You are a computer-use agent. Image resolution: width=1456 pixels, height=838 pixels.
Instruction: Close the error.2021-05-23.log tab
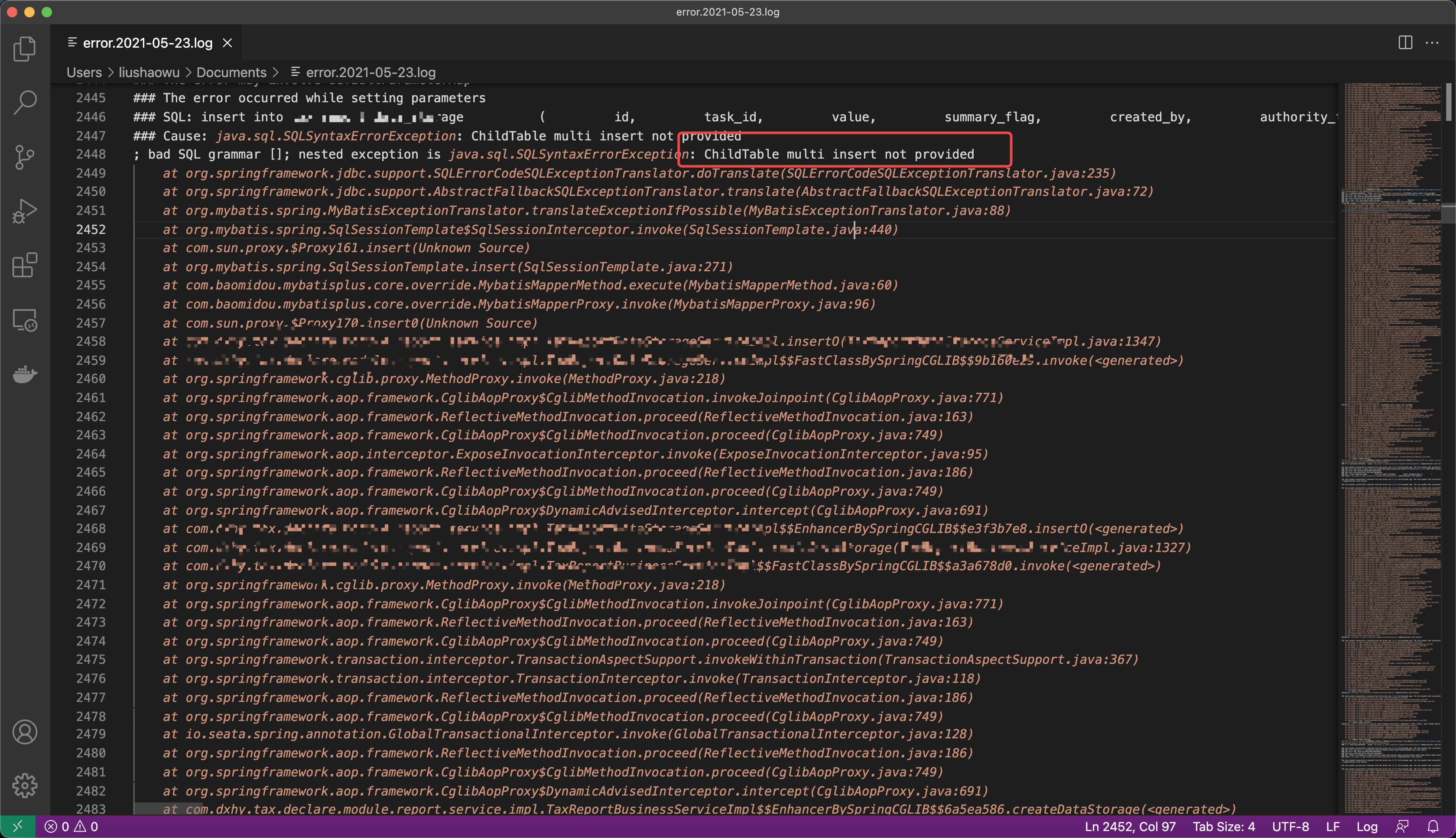coord(227,42)
